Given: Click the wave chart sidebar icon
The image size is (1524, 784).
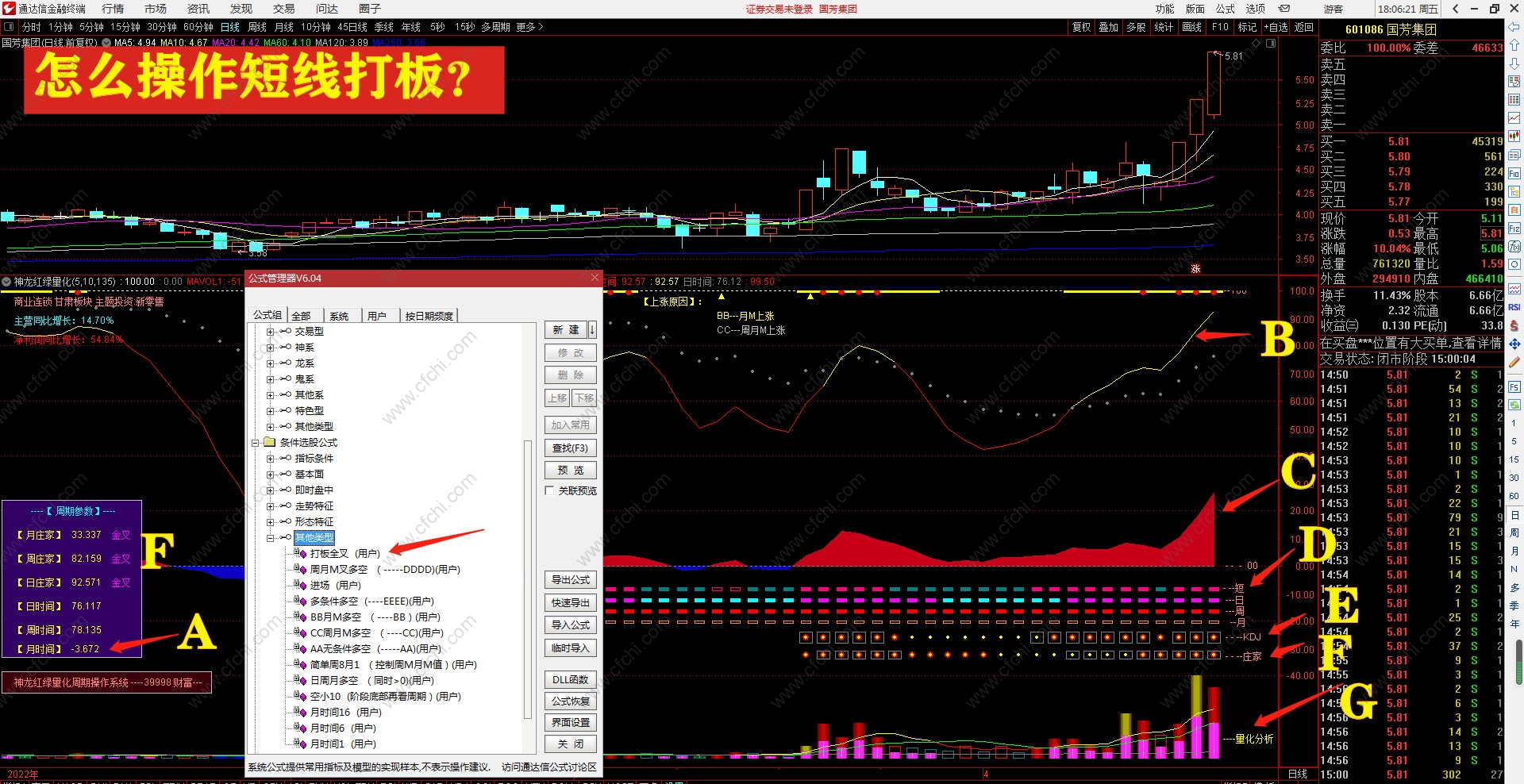Looking at the screenshot, I should coord(1514,289).
